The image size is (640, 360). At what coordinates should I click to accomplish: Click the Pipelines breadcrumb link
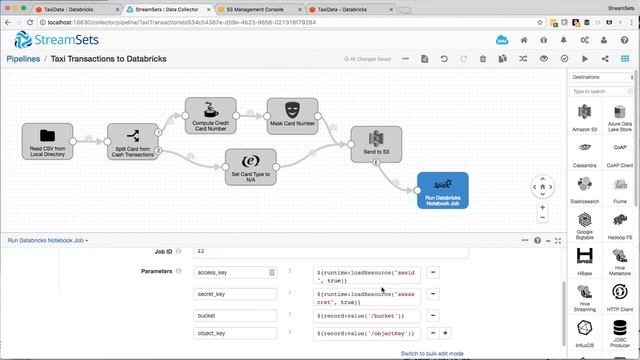pos(23,59)
